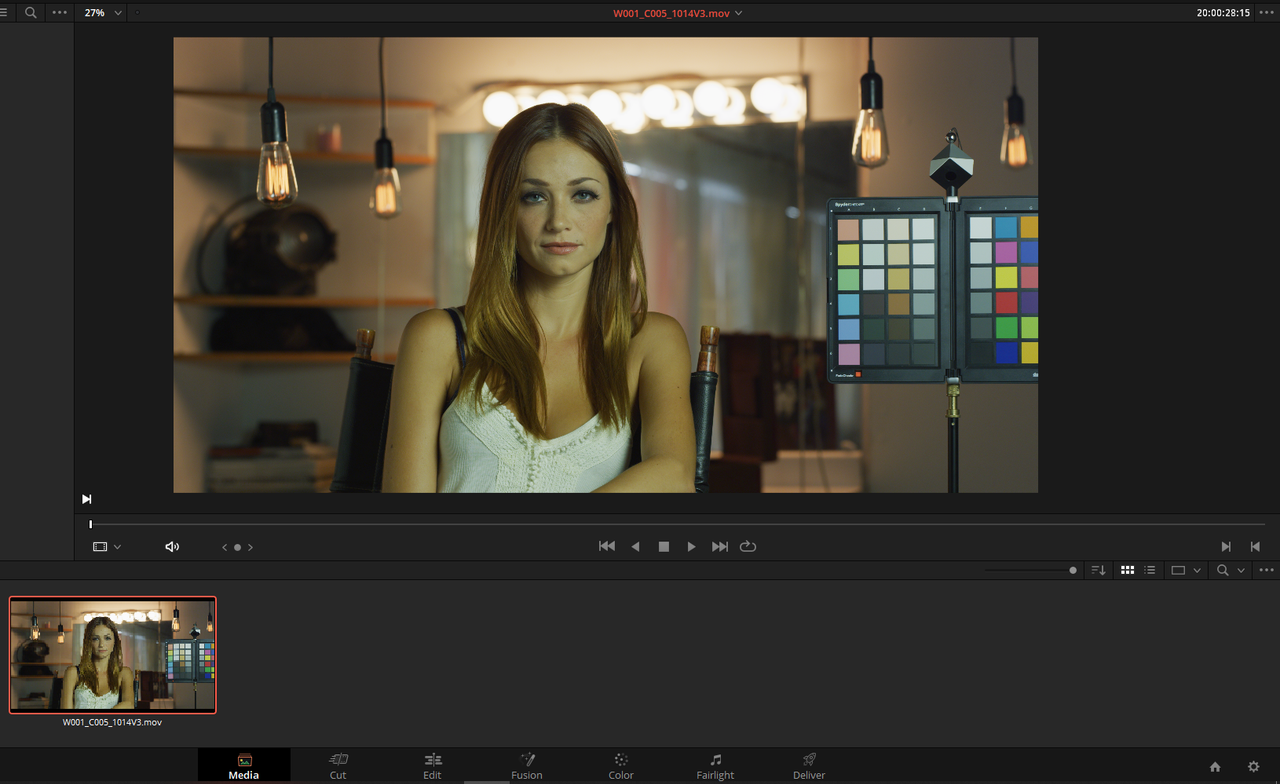The height and width of the screenshot is (784, 1280).
Task: Click the timecode 20:00:28:15
Action: [x=1223, y=13]
